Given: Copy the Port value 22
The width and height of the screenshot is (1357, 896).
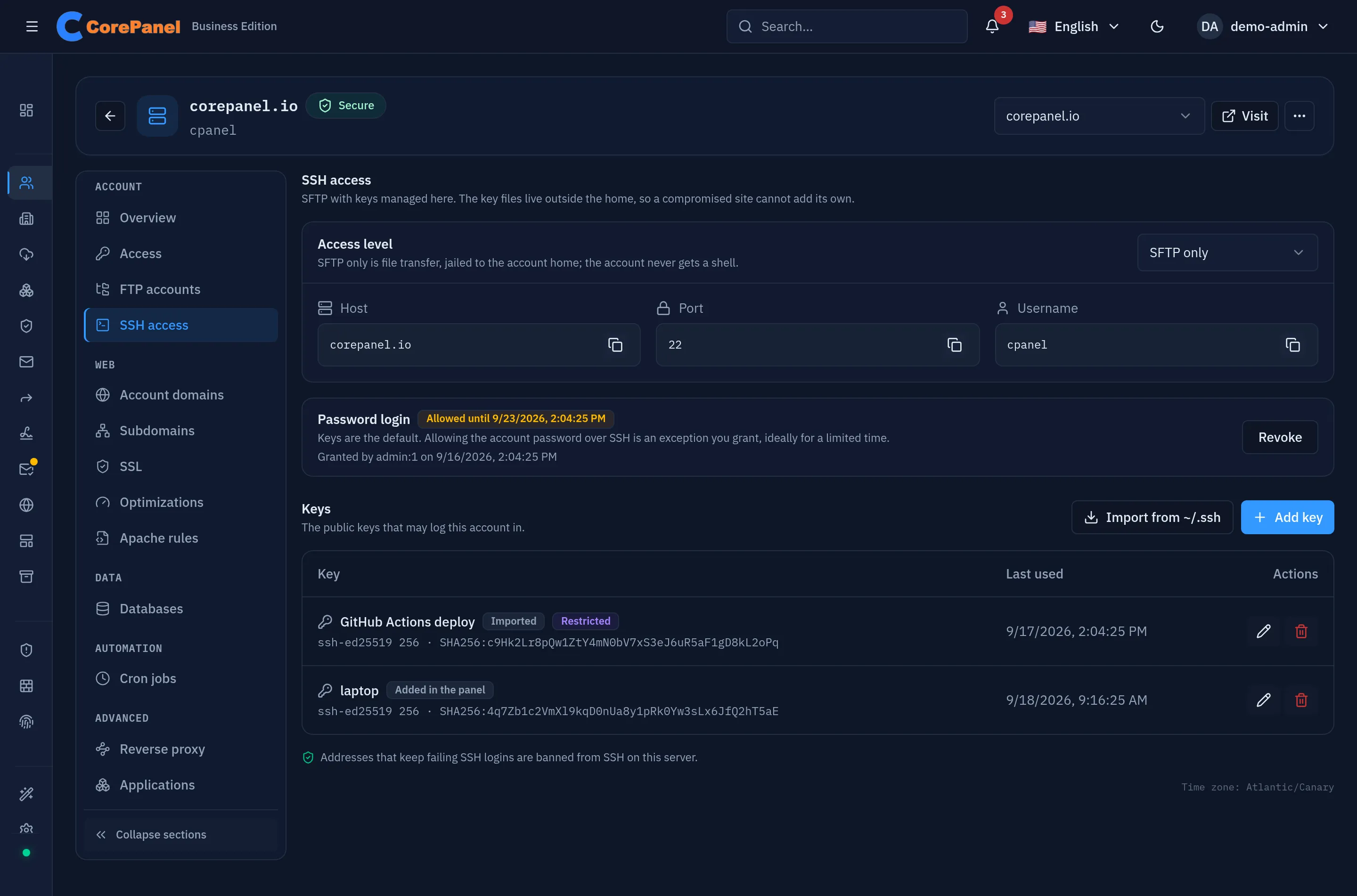Looking at the screenshot, I should pos(954,344).
